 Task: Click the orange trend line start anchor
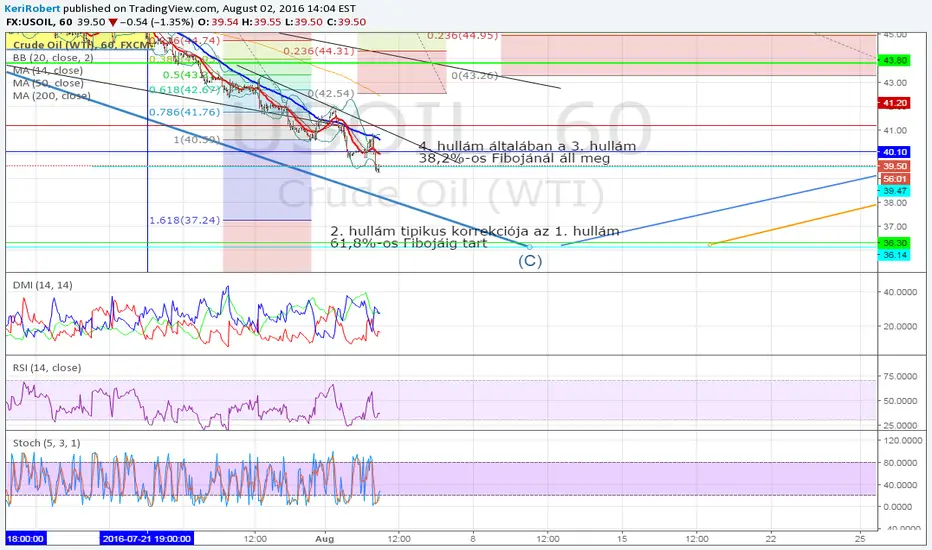(709, 244)
